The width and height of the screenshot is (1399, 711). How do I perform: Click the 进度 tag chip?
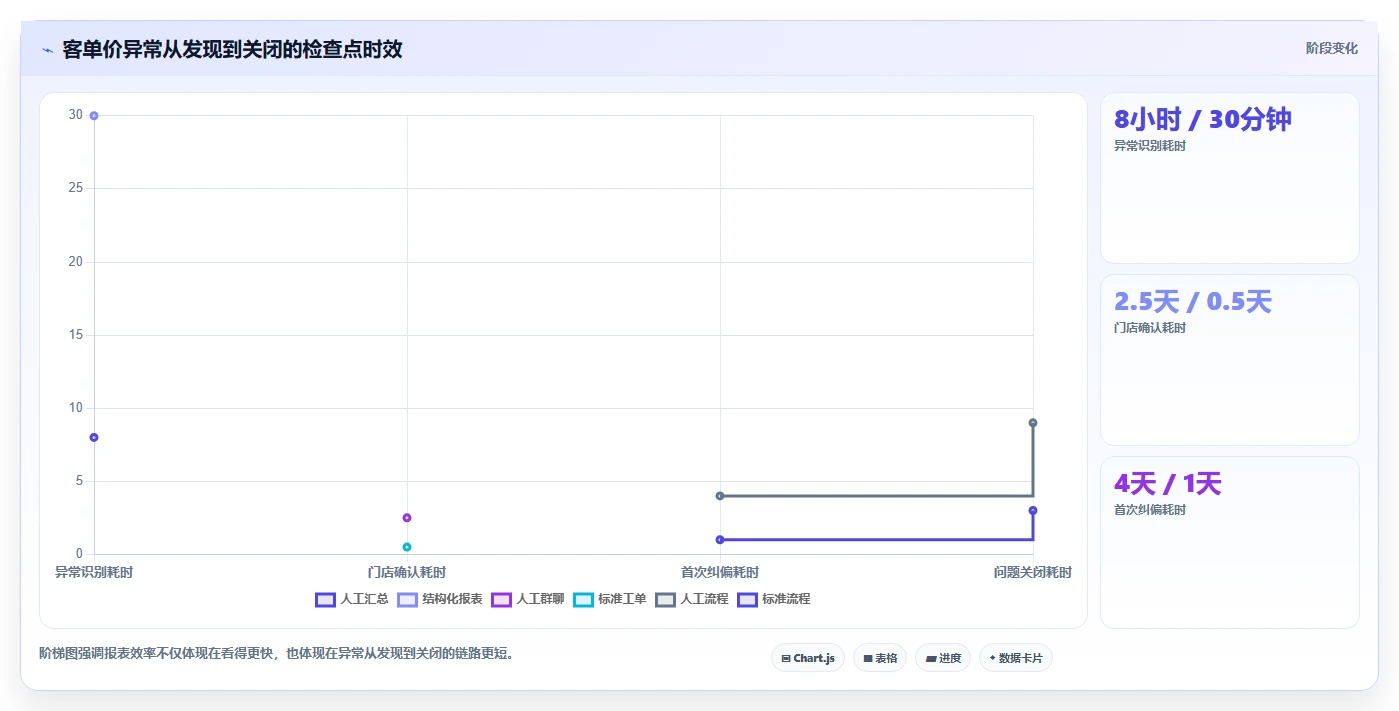click(x=943, y=658)
